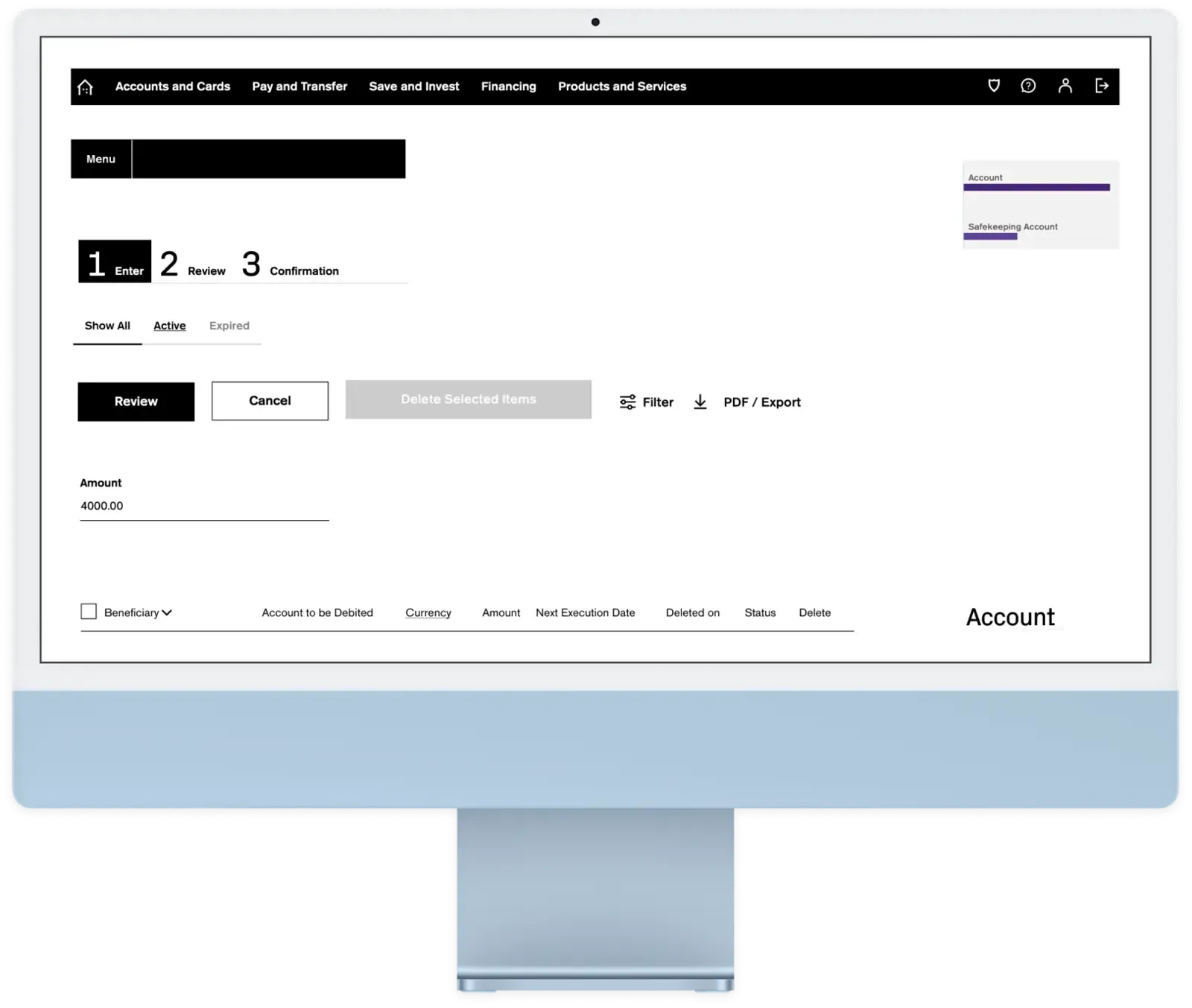Screen dimensions: 1192x1008
Task: Open the security shield icon
Action: (993, 86)
